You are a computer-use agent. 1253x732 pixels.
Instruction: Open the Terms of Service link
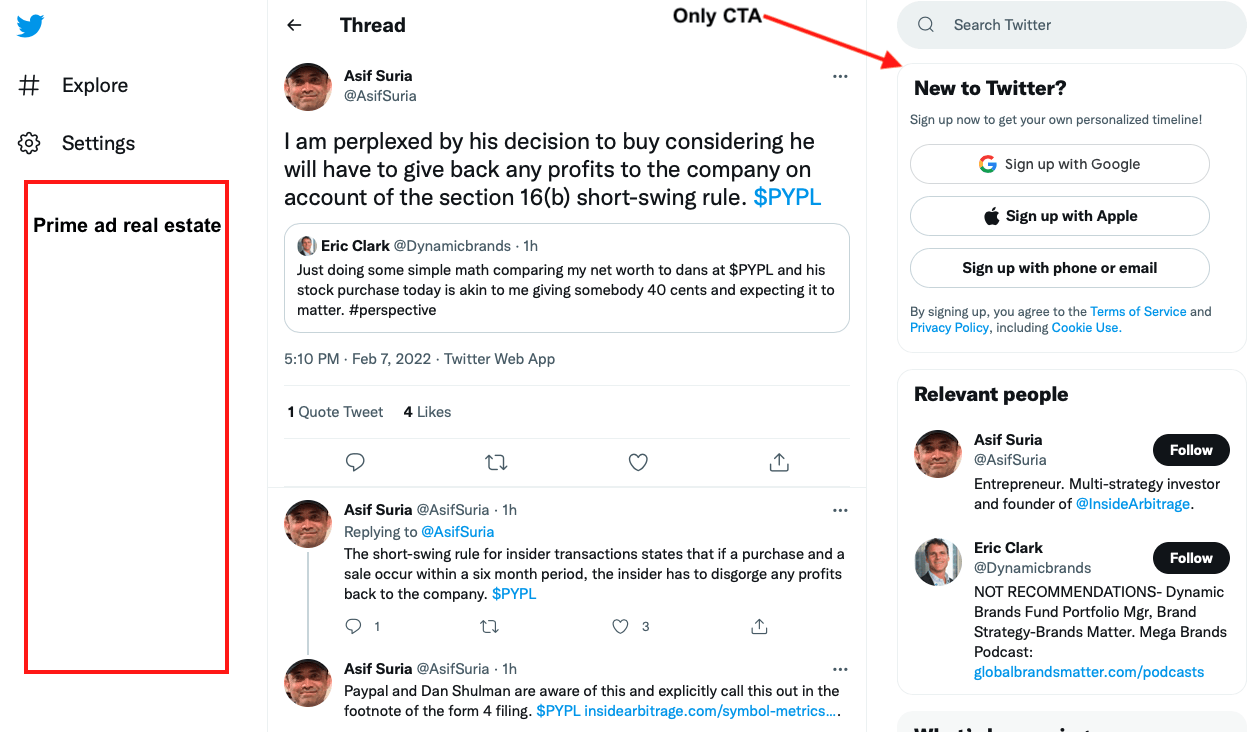[1138, 312]
